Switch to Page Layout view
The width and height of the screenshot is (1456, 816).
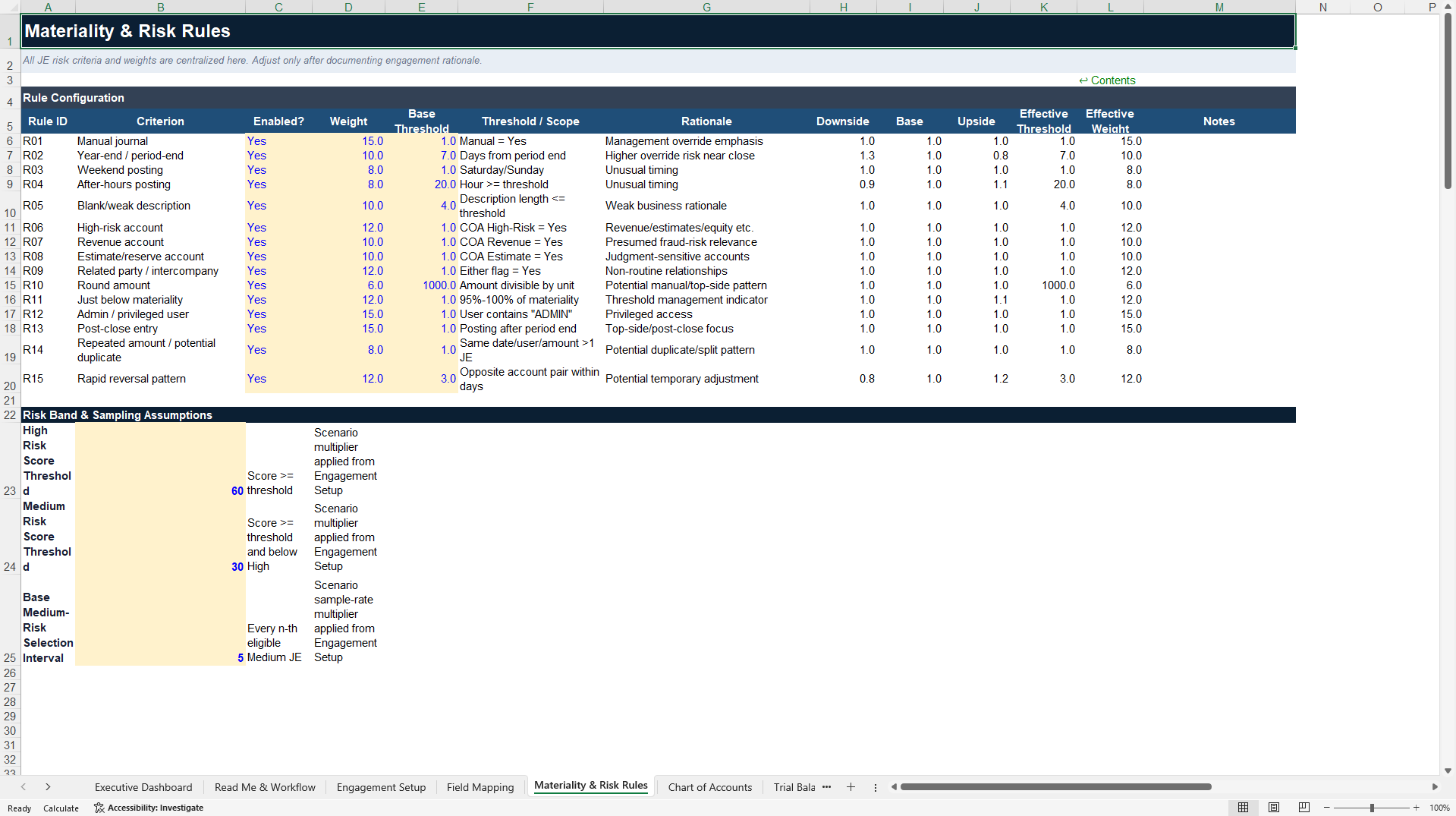tap(1274, 808)
